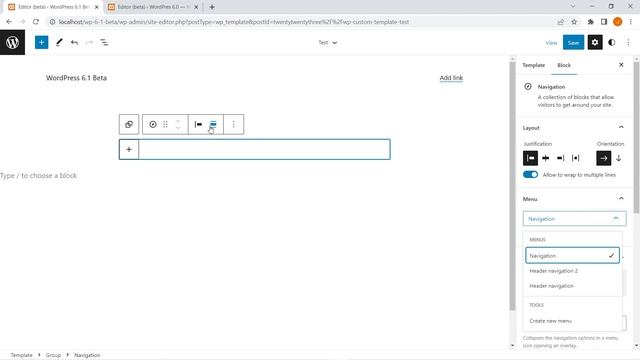640x360 pixels.
Task: Open the Styles half-circle icon
Action: (611, 42)
